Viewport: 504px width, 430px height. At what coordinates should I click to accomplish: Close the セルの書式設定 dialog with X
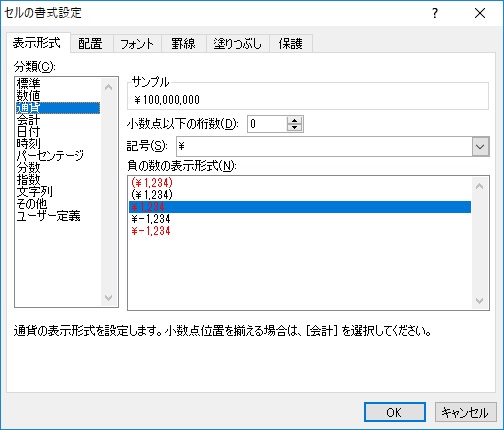tap(480, 13)
